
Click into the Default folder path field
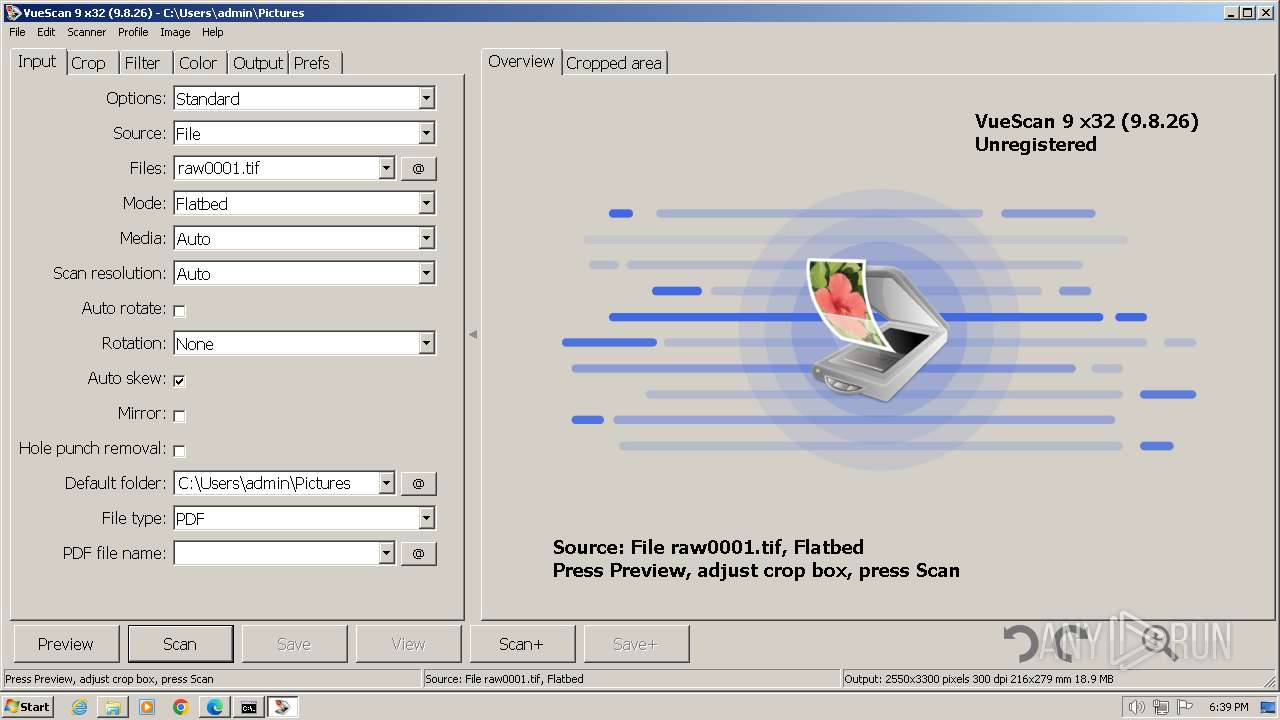[x=277, y=483]
